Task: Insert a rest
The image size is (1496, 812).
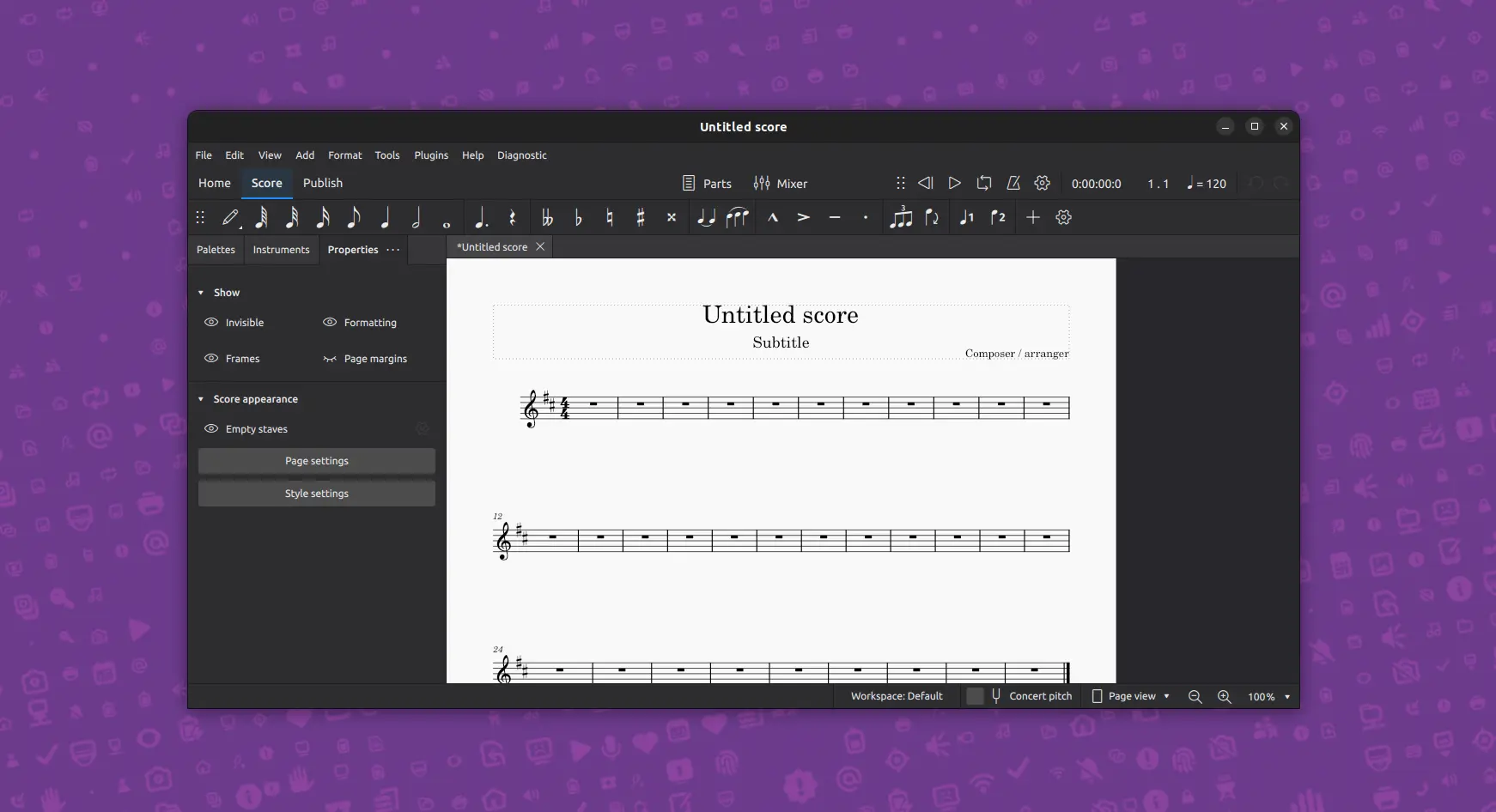Action: (513, 217)
